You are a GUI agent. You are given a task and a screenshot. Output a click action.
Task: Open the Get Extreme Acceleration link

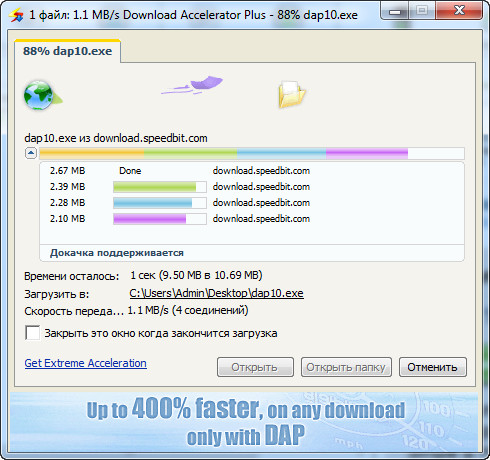pos(86,363)
